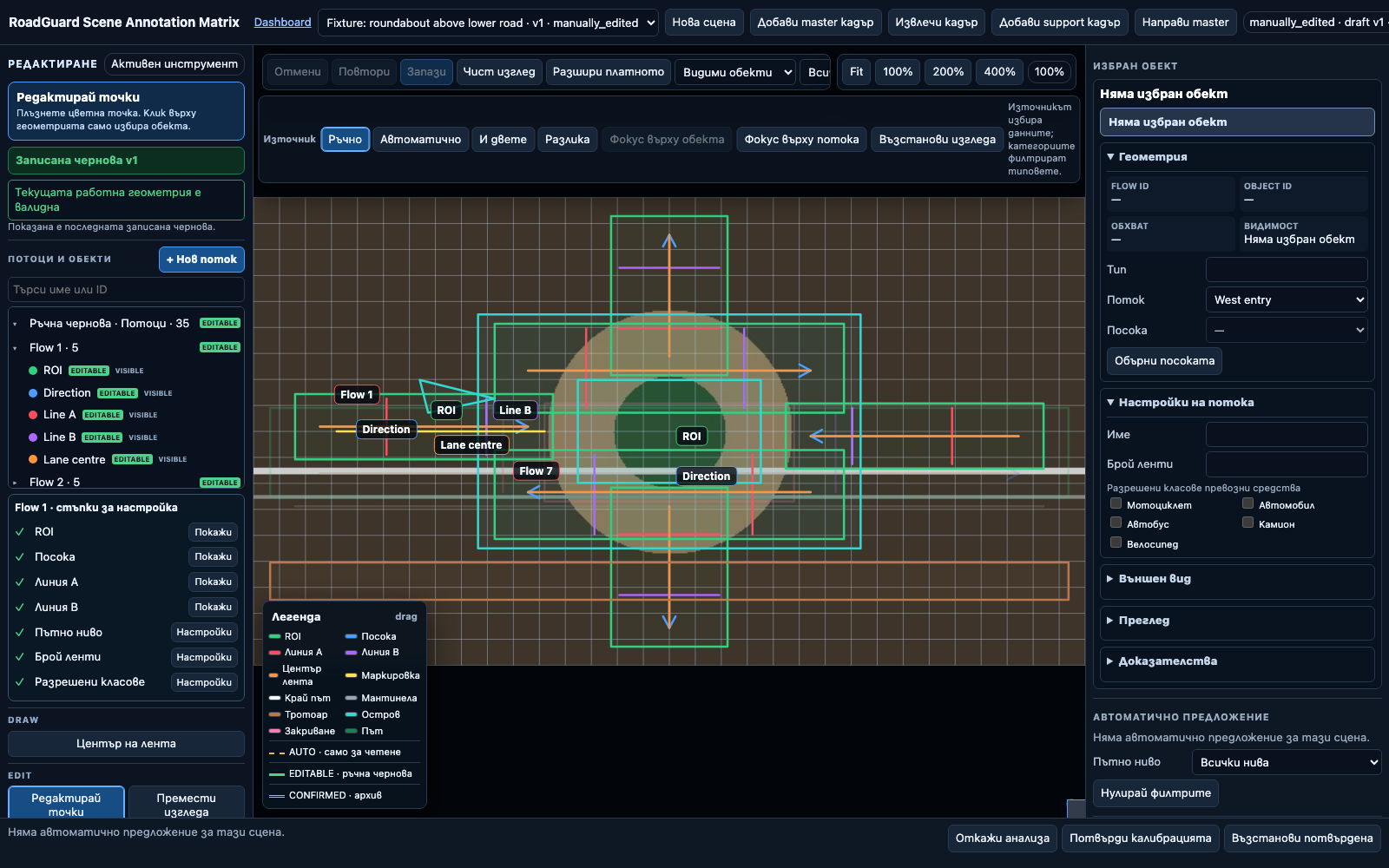Viewport: 1389px width, 868px height.
Task: Click the red Line A dot in tree
Action: pos(33,415)
